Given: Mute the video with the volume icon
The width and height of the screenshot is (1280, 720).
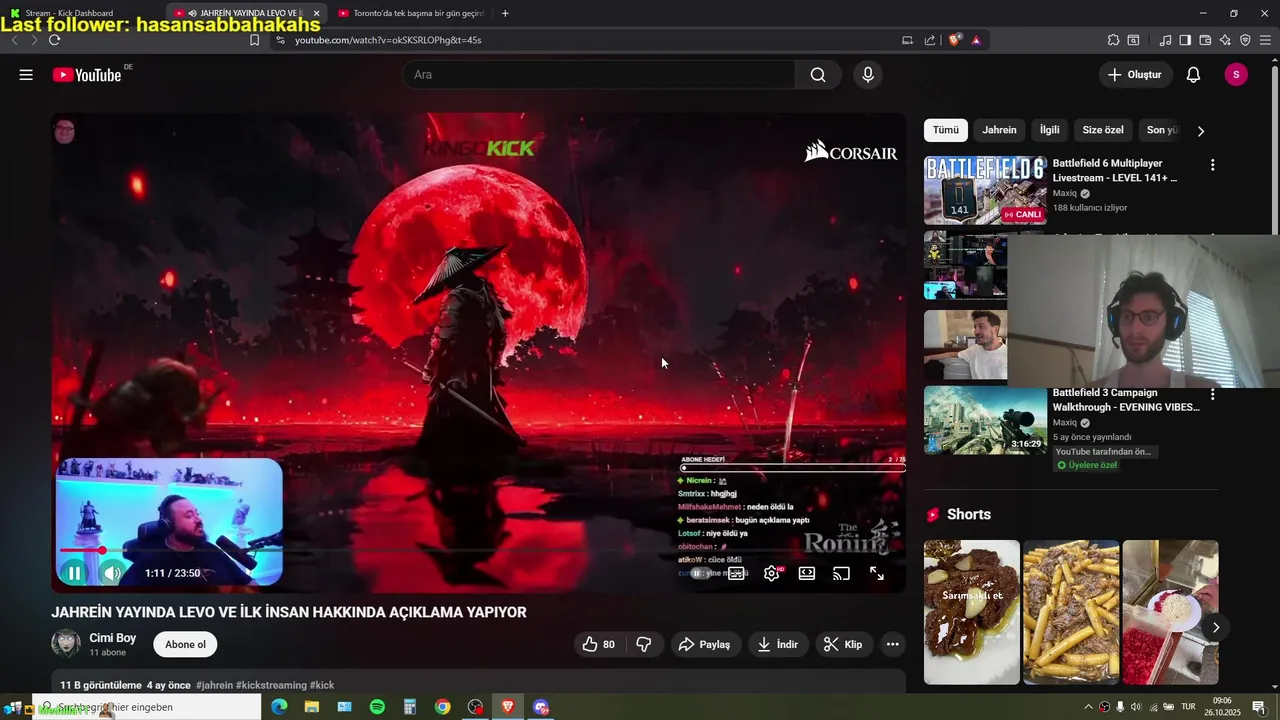Looking at the screenshot, I should 111,573.
